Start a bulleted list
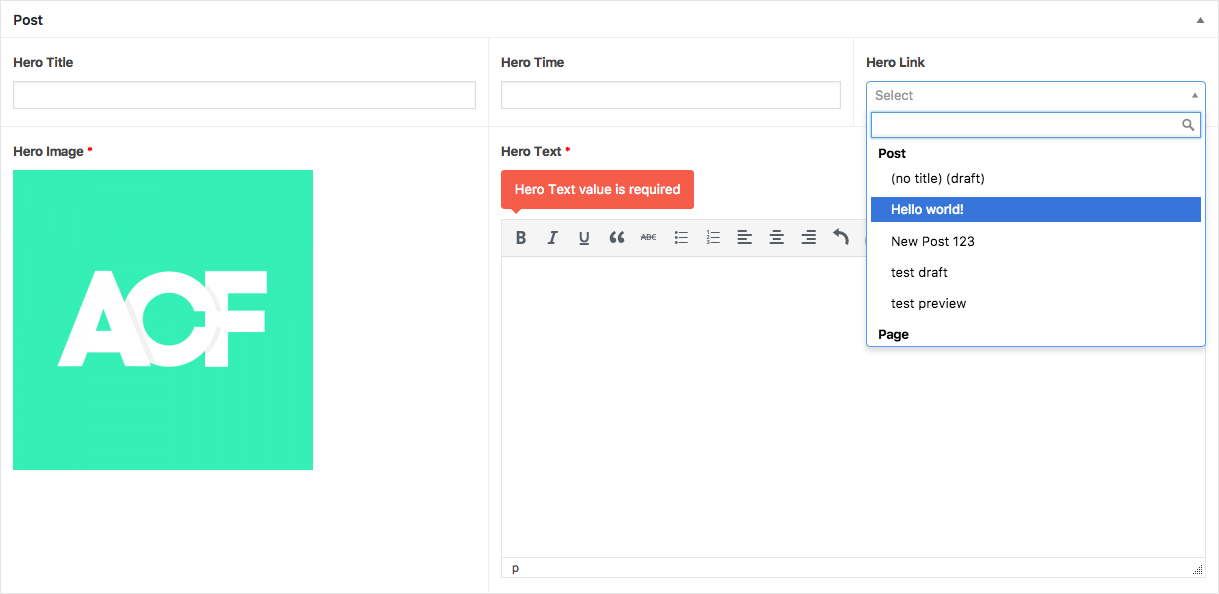The image size is (1219, 594). pyautogui.click(x=681, y=238)
